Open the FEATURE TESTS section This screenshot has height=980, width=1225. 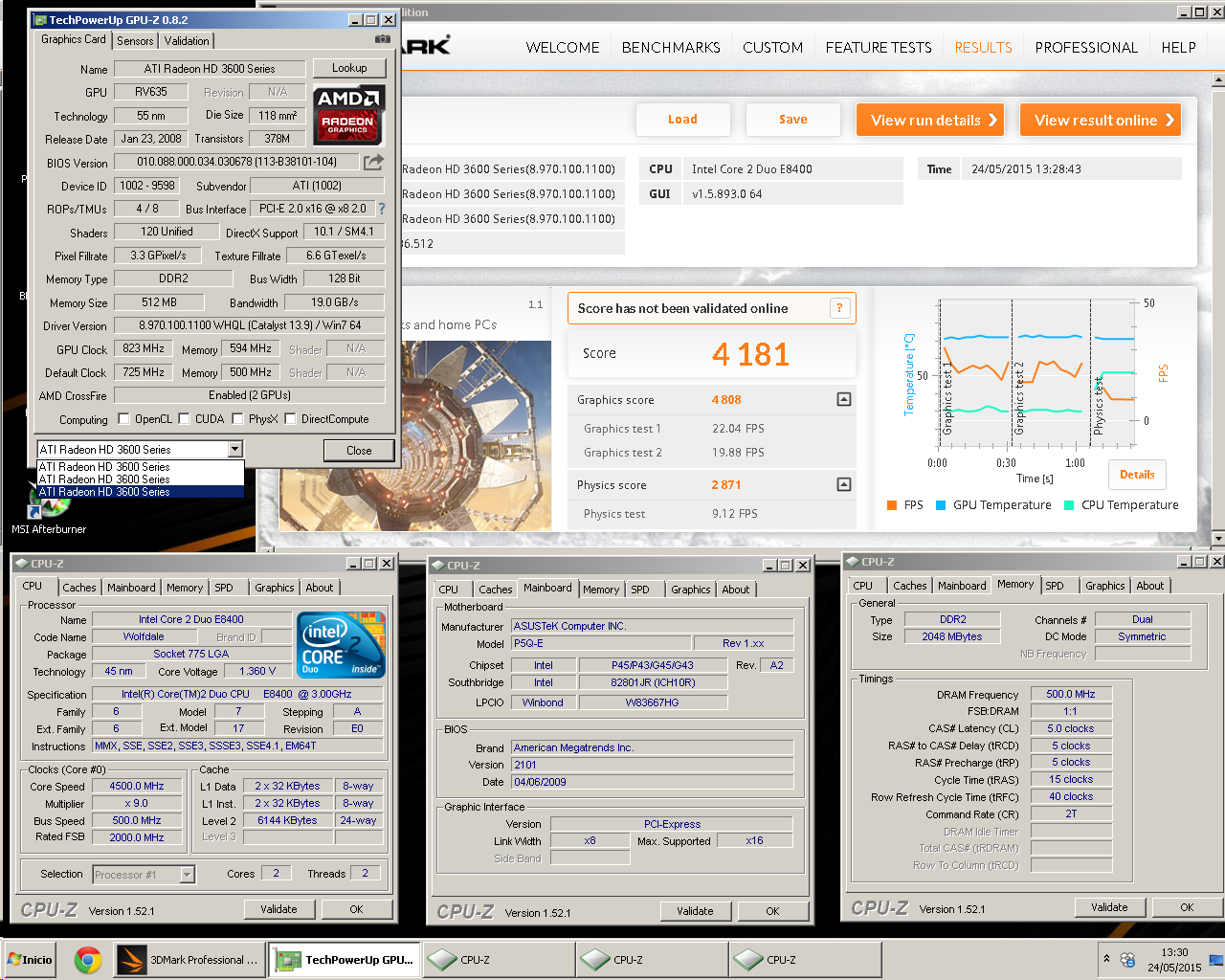point(879,47)
